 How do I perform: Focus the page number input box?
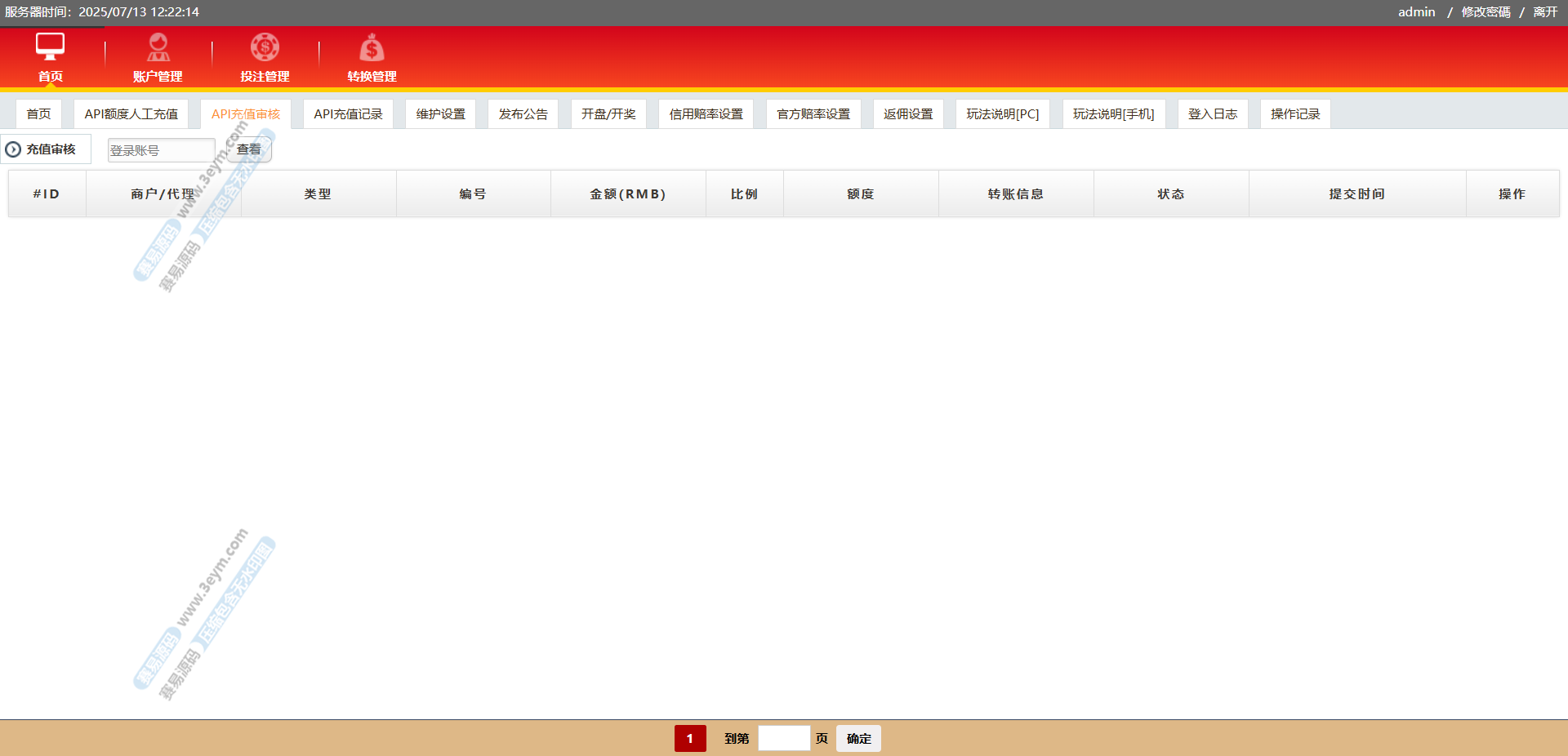[x=784, y=738]
